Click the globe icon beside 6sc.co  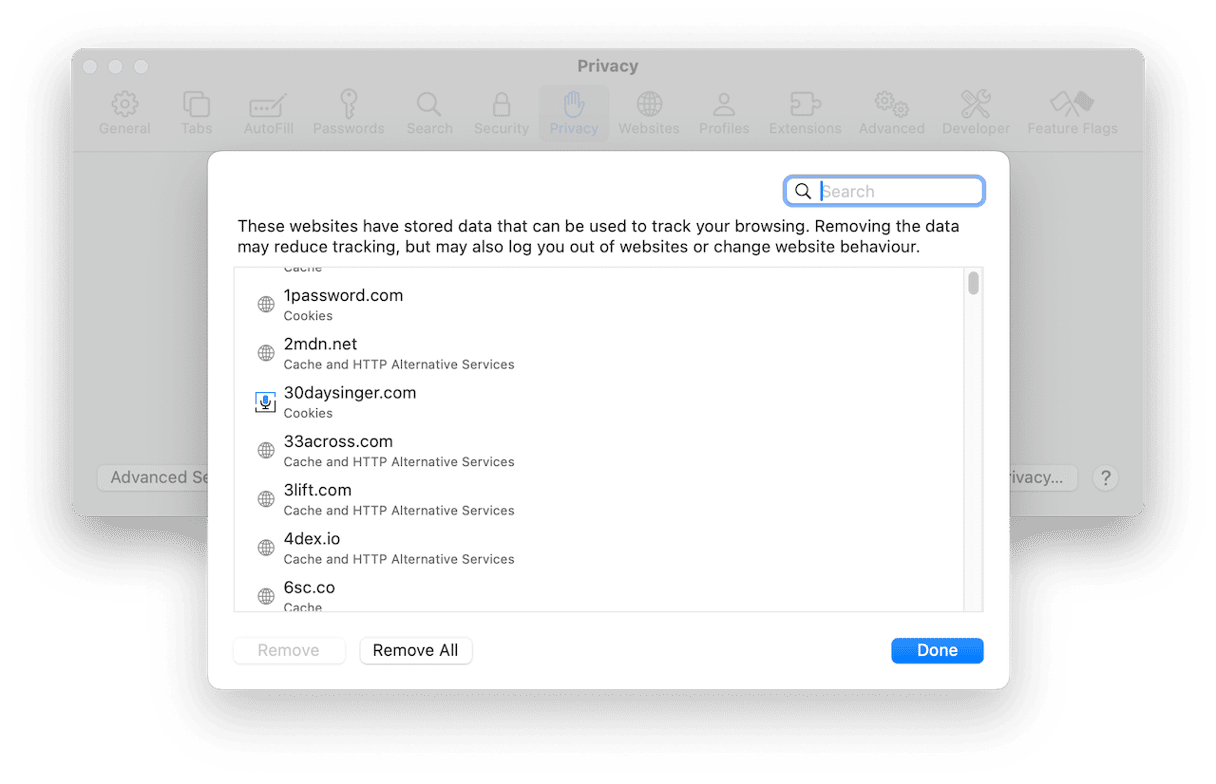pyautogui.click(x=266, y=596)
